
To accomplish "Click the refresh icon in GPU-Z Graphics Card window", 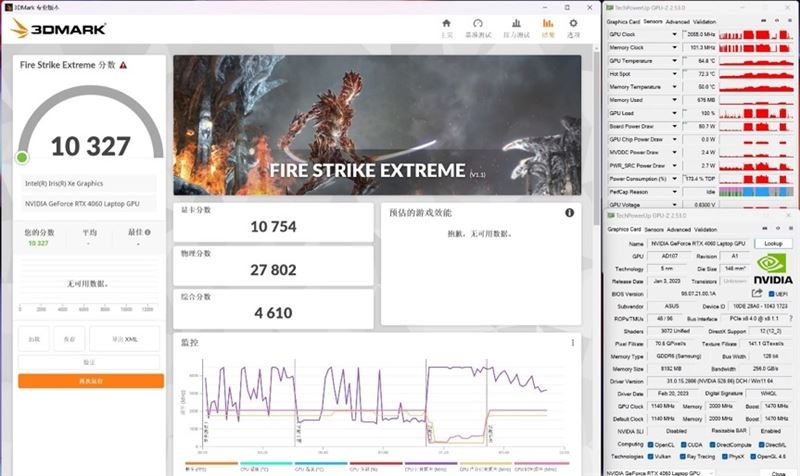I will [x=778, y=229].
